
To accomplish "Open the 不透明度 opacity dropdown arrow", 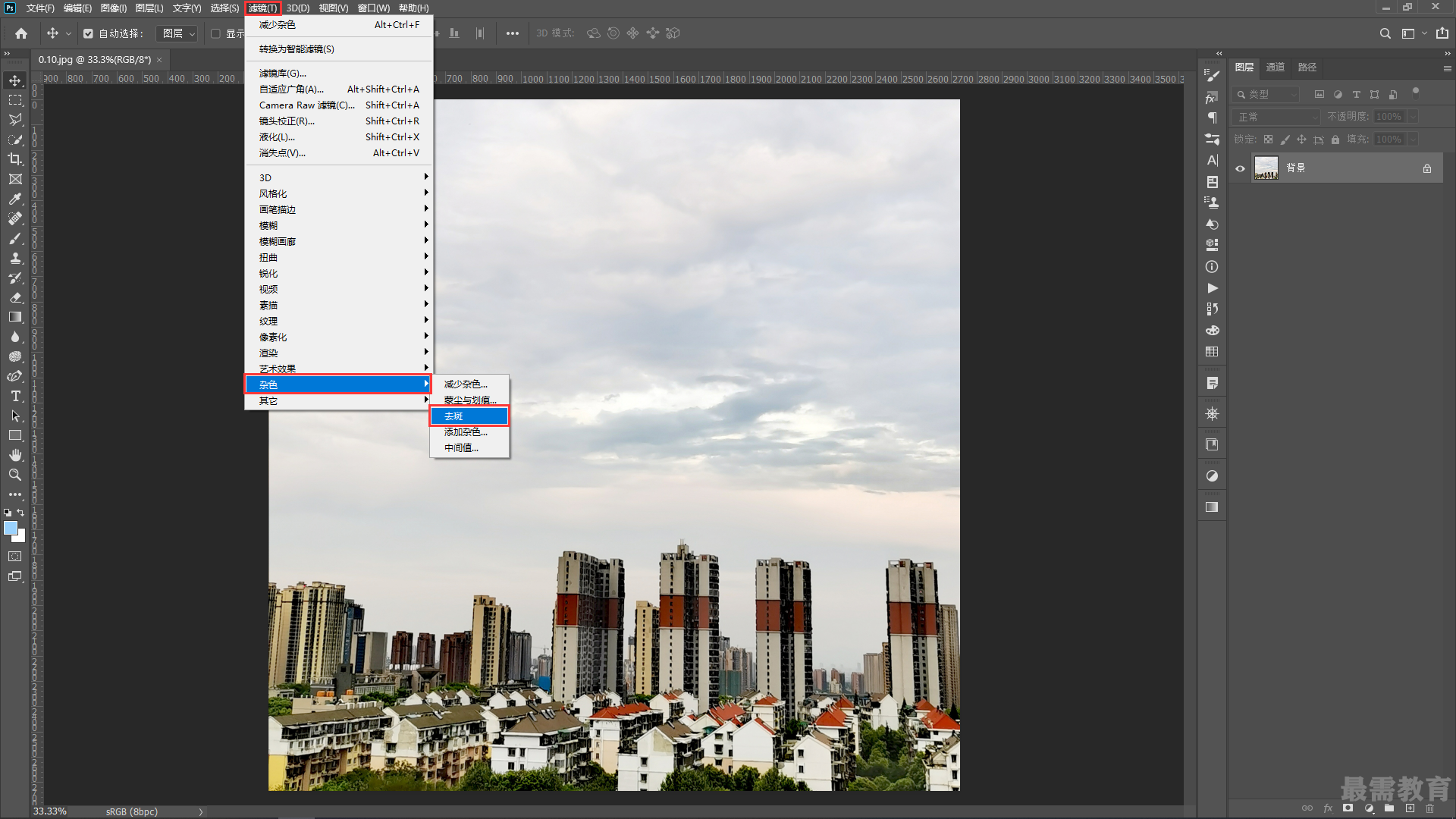I will (x=1413, y=117).
